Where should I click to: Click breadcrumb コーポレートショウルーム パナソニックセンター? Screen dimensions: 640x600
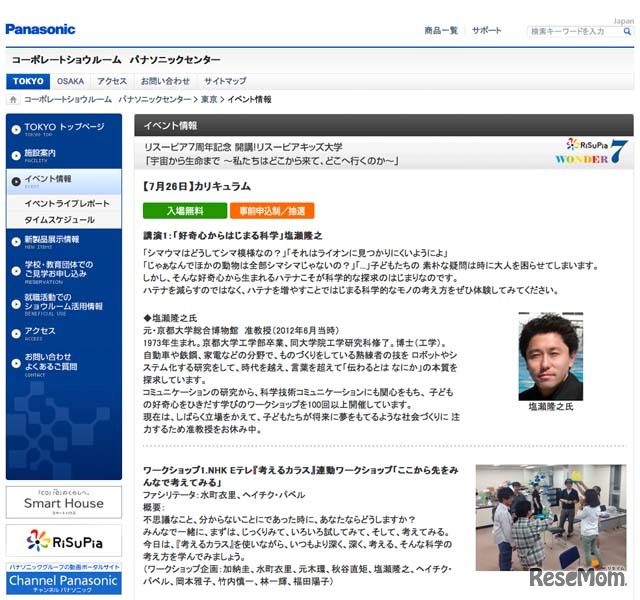(108, 99)
